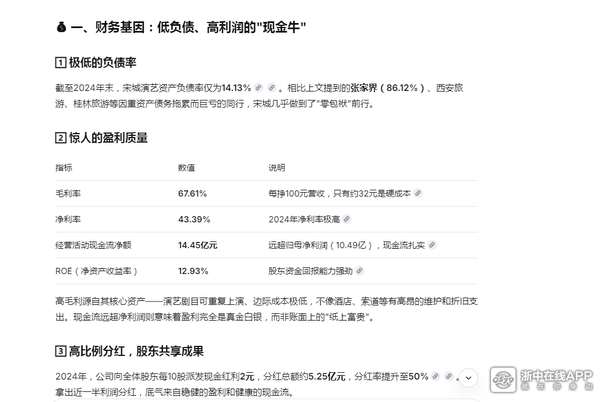
Task: Click the 极低的负债率 section heading
Action: 99,62
